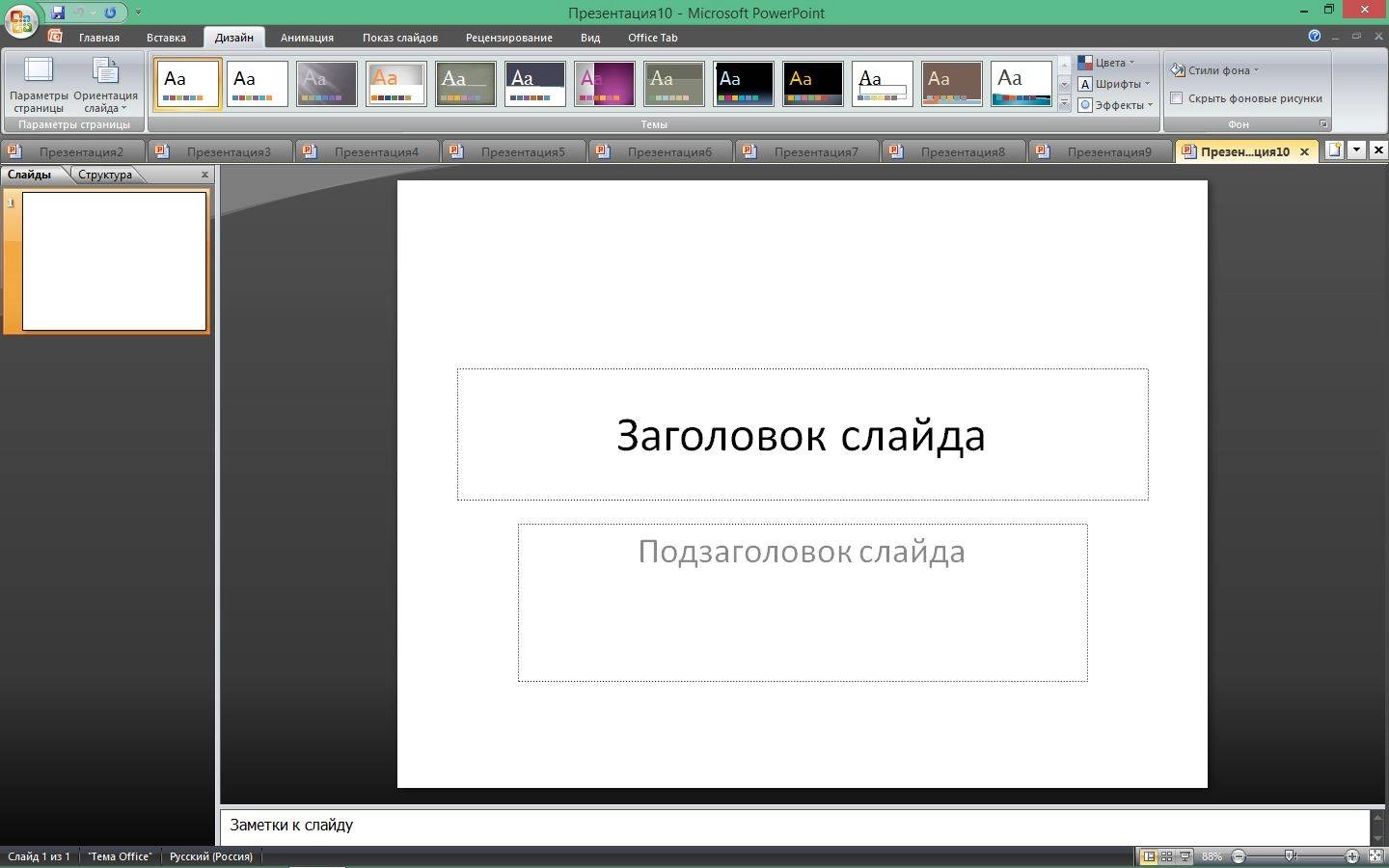The height and width of the screenshot is (868, 1389).
Task: Open the Анимация ribbon tab
Action: point(307,38)
